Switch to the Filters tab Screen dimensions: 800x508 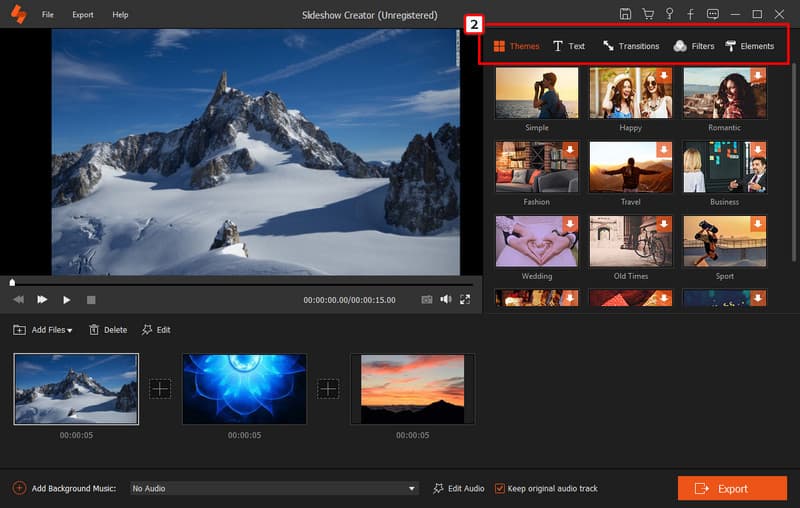pyautogui.click(x=694, y=46)
